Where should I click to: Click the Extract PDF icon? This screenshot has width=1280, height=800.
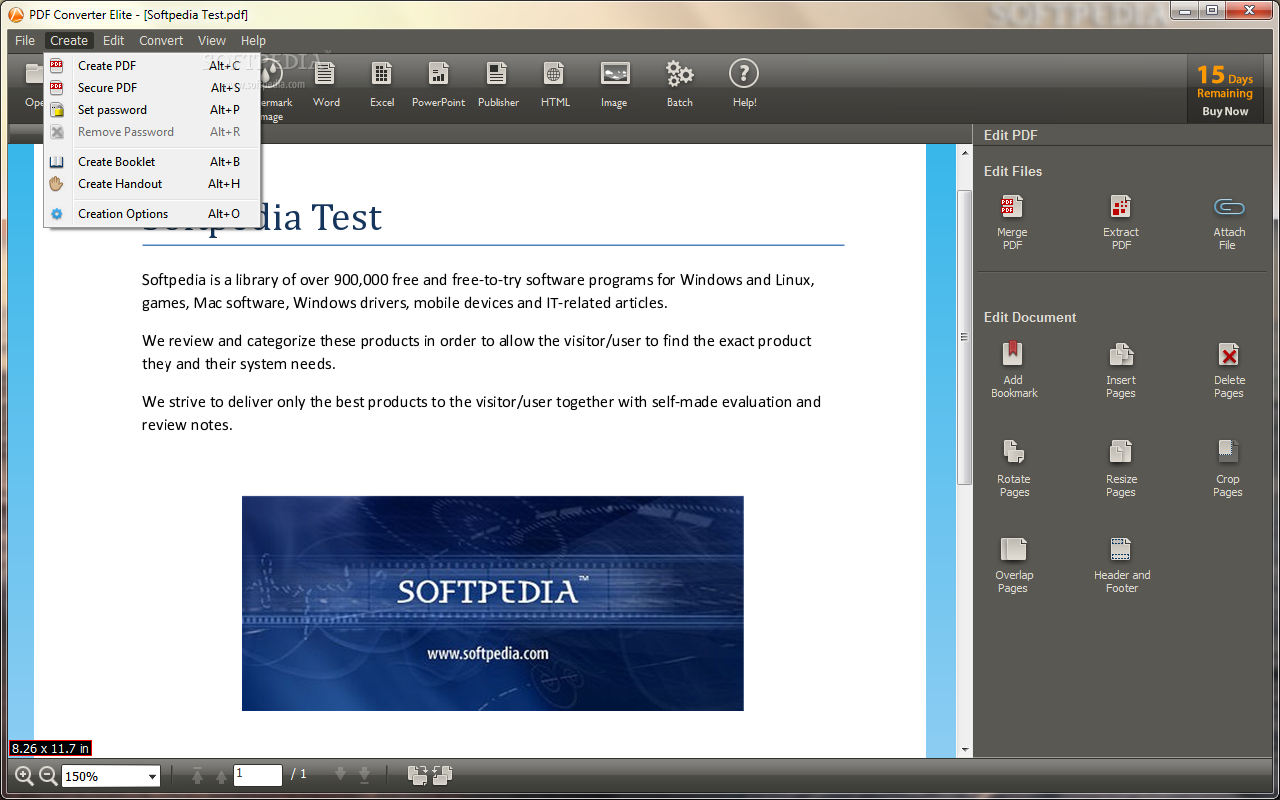(1121, 207)
